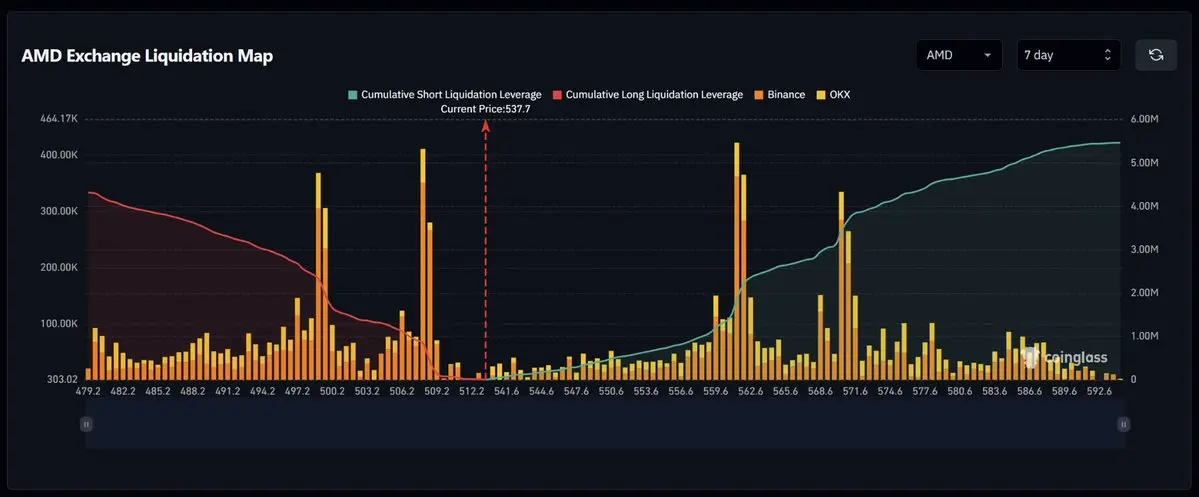
Task: Click the 6.00M right axis label
Action: pyautogui.click(x=1145, y=119)
